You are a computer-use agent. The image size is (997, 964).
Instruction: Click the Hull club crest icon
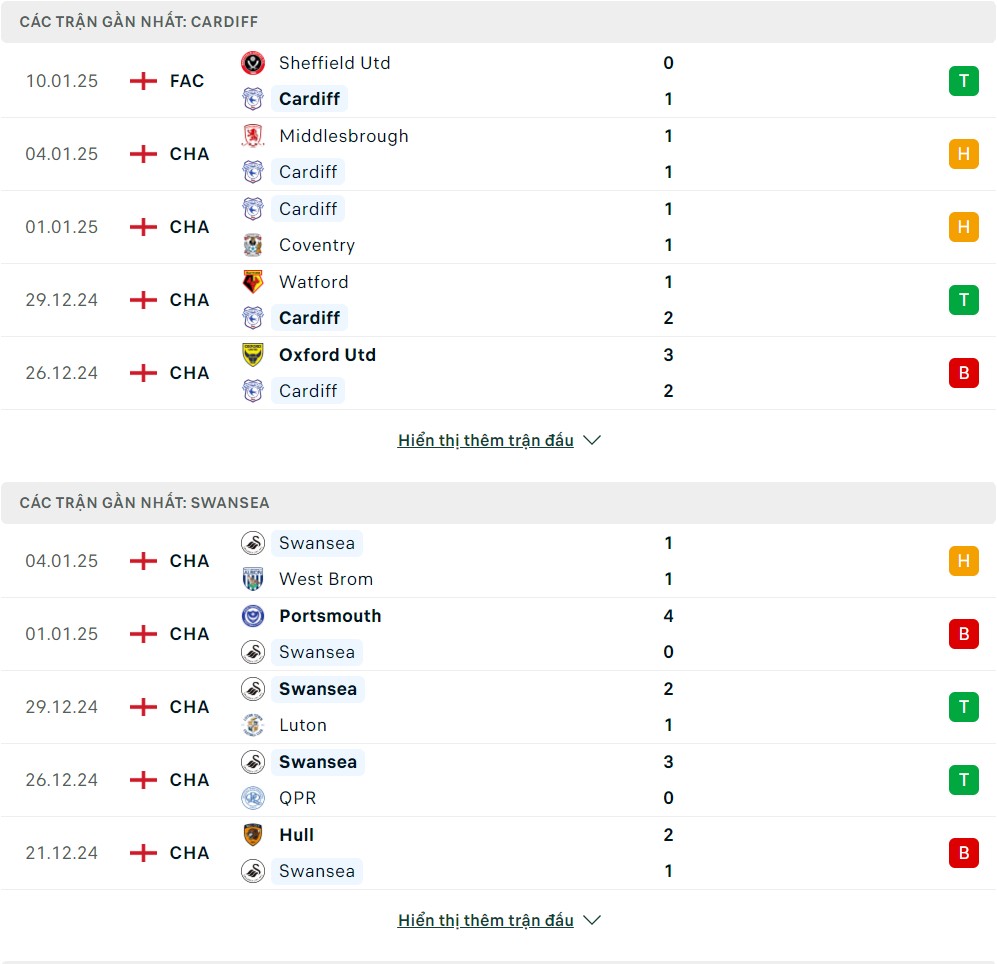(253, 835)
